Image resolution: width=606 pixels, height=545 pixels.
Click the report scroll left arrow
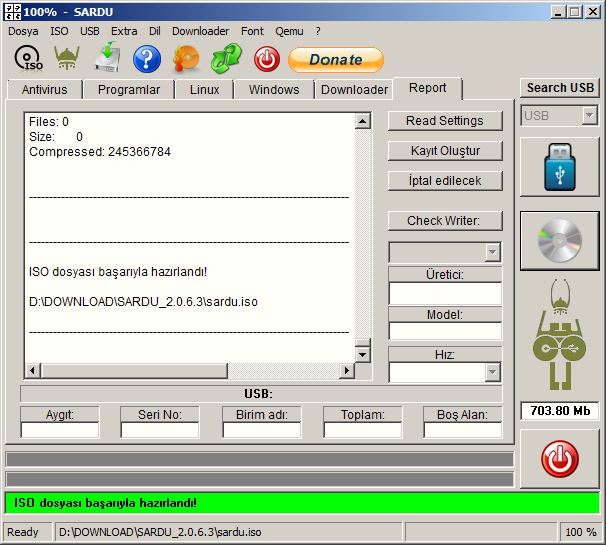tap(32, 371)
